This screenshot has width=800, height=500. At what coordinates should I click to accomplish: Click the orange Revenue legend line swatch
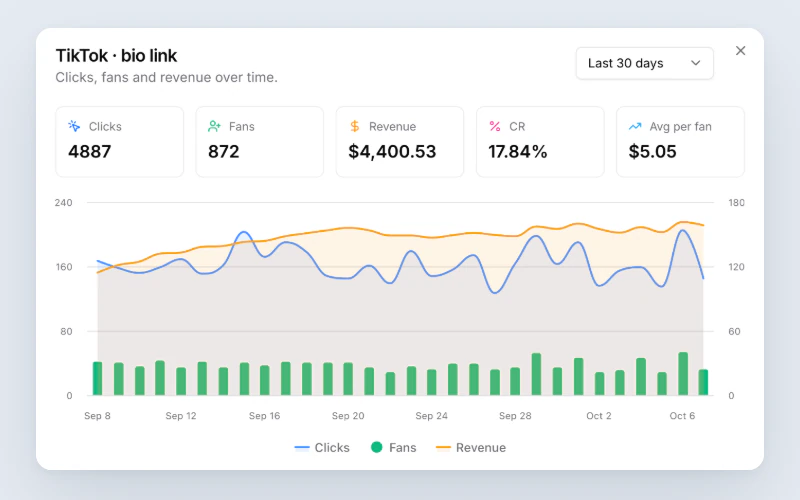point(443,448)
